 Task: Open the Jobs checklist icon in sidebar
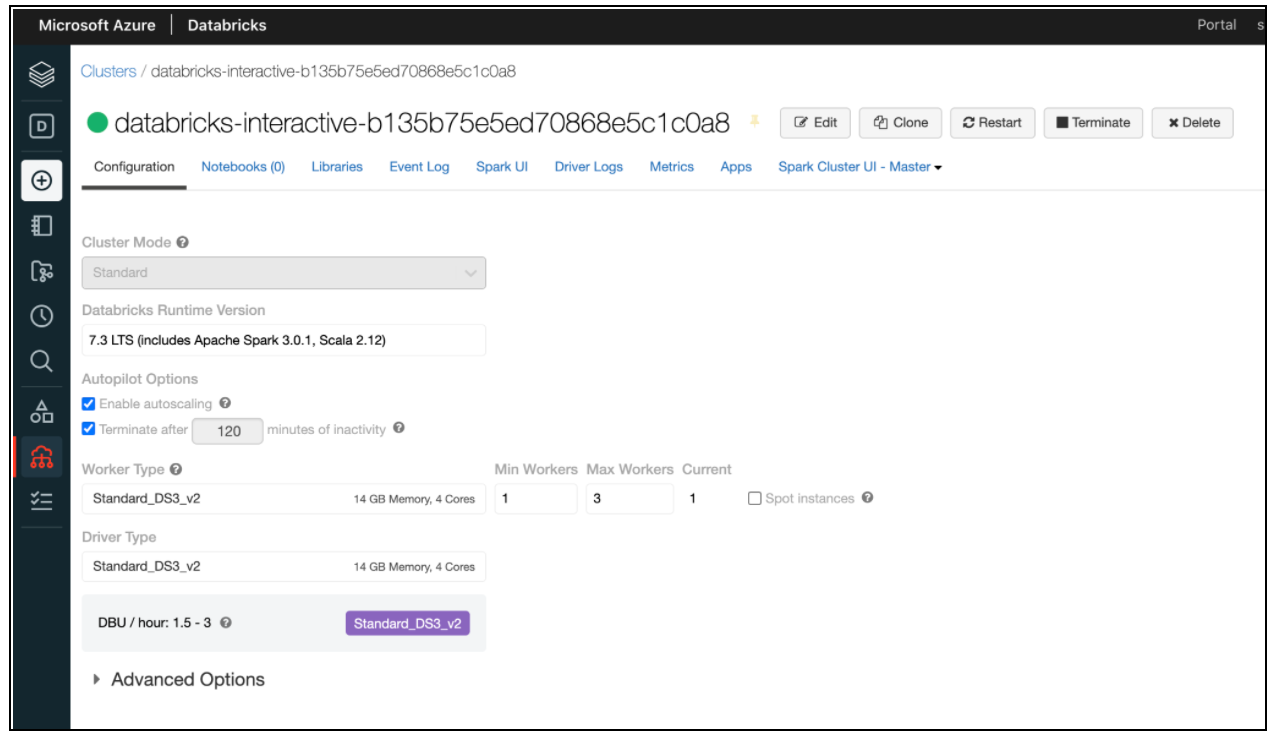tap(41, 501)
